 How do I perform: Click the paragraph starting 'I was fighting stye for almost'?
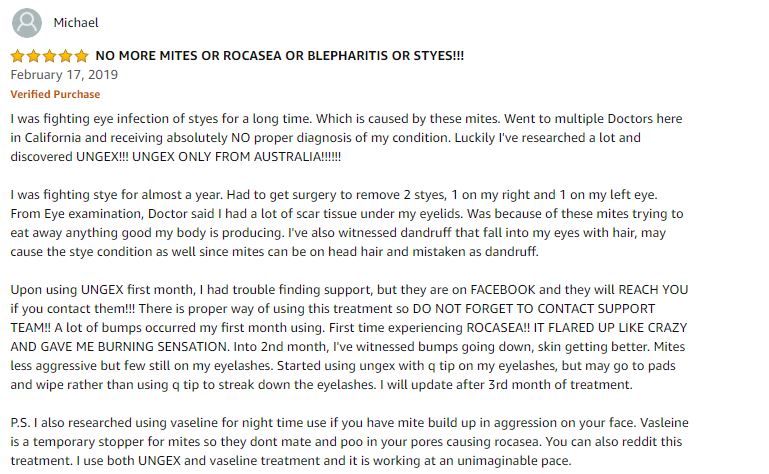[x=347, y=223]
